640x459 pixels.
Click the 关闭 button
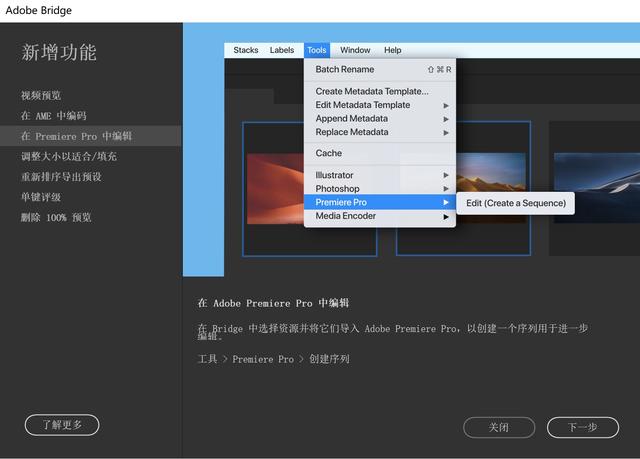[499, 428]
